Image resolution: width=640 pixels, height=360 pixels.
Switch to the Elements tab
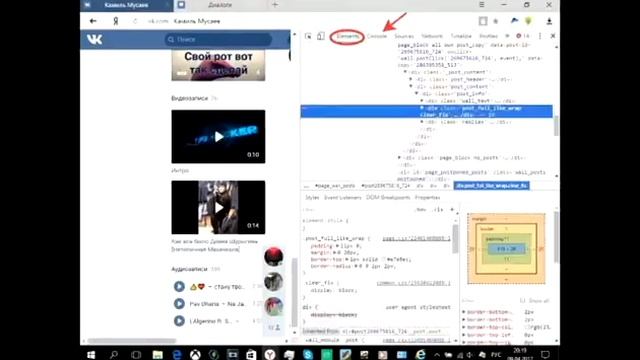[x=348, y=36]
